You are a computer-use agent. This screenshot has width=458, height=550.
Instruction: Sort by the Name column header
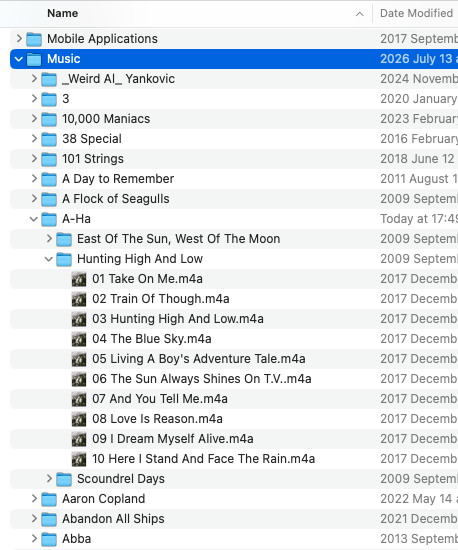(x=63, y=13)
